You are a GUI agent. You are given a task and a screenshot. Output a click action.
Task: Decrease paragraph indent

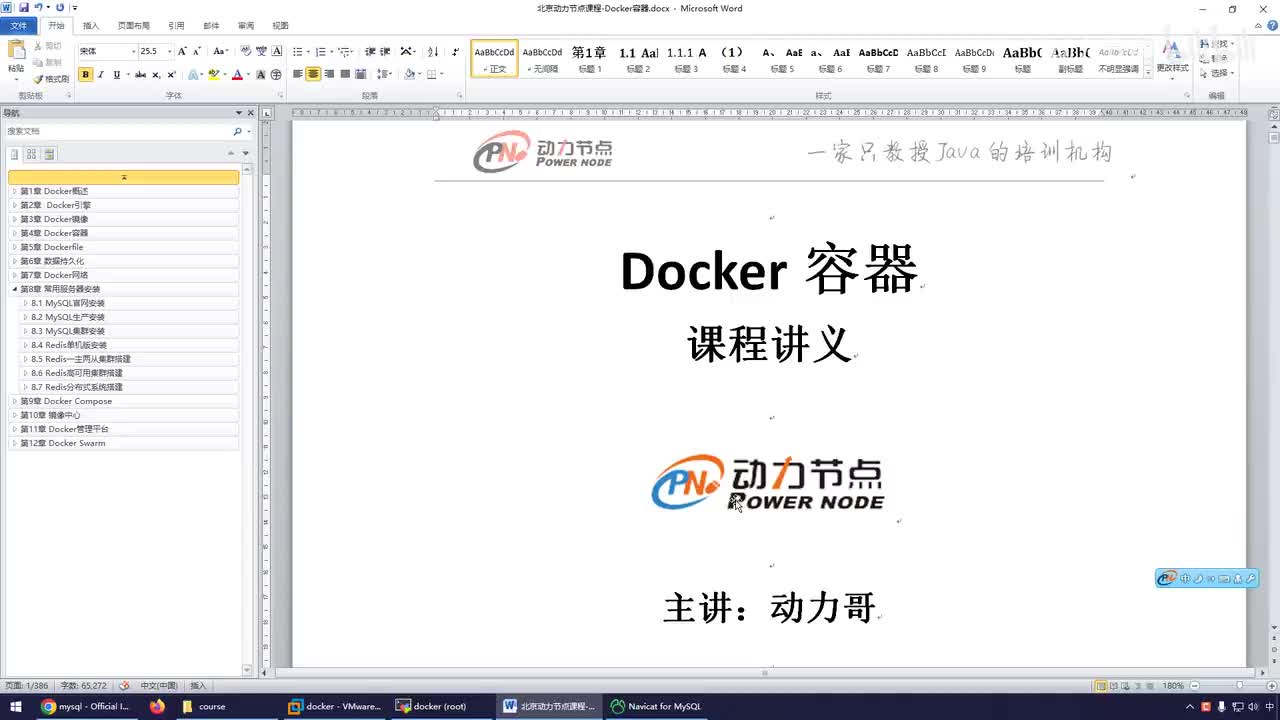point(370,51)
